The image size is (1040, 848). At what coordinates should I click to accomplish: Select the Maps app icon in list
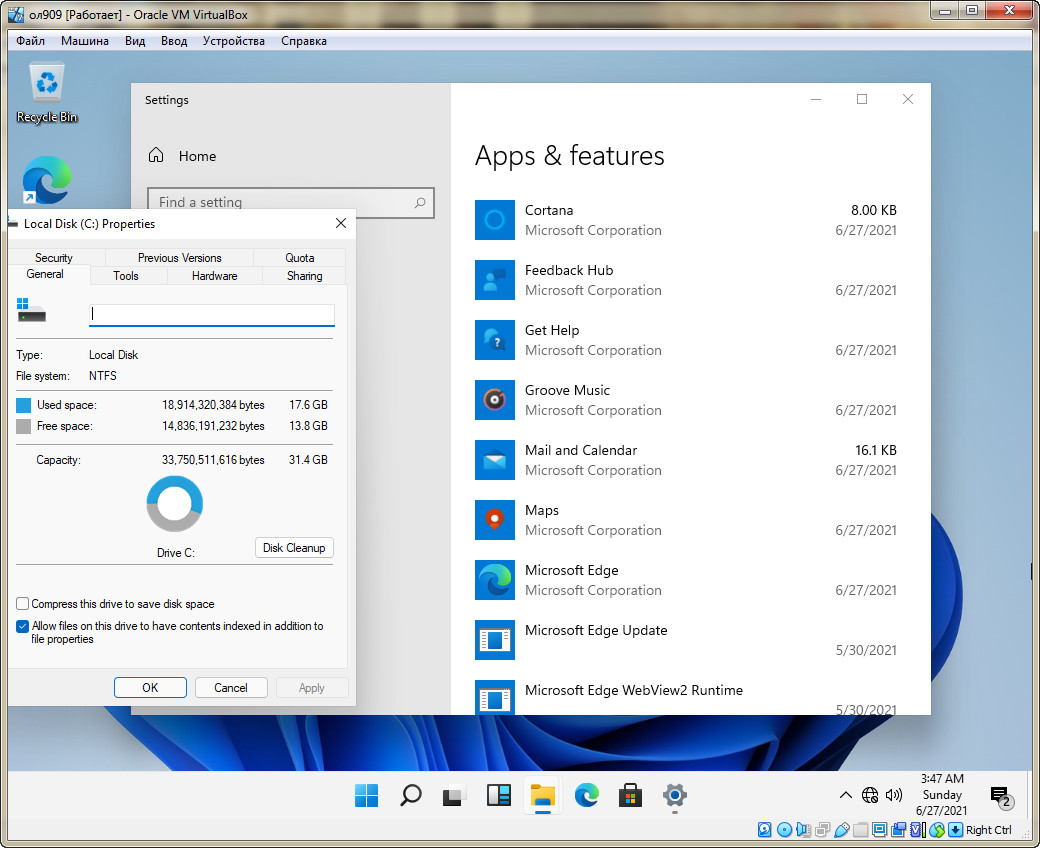[494, 520]
